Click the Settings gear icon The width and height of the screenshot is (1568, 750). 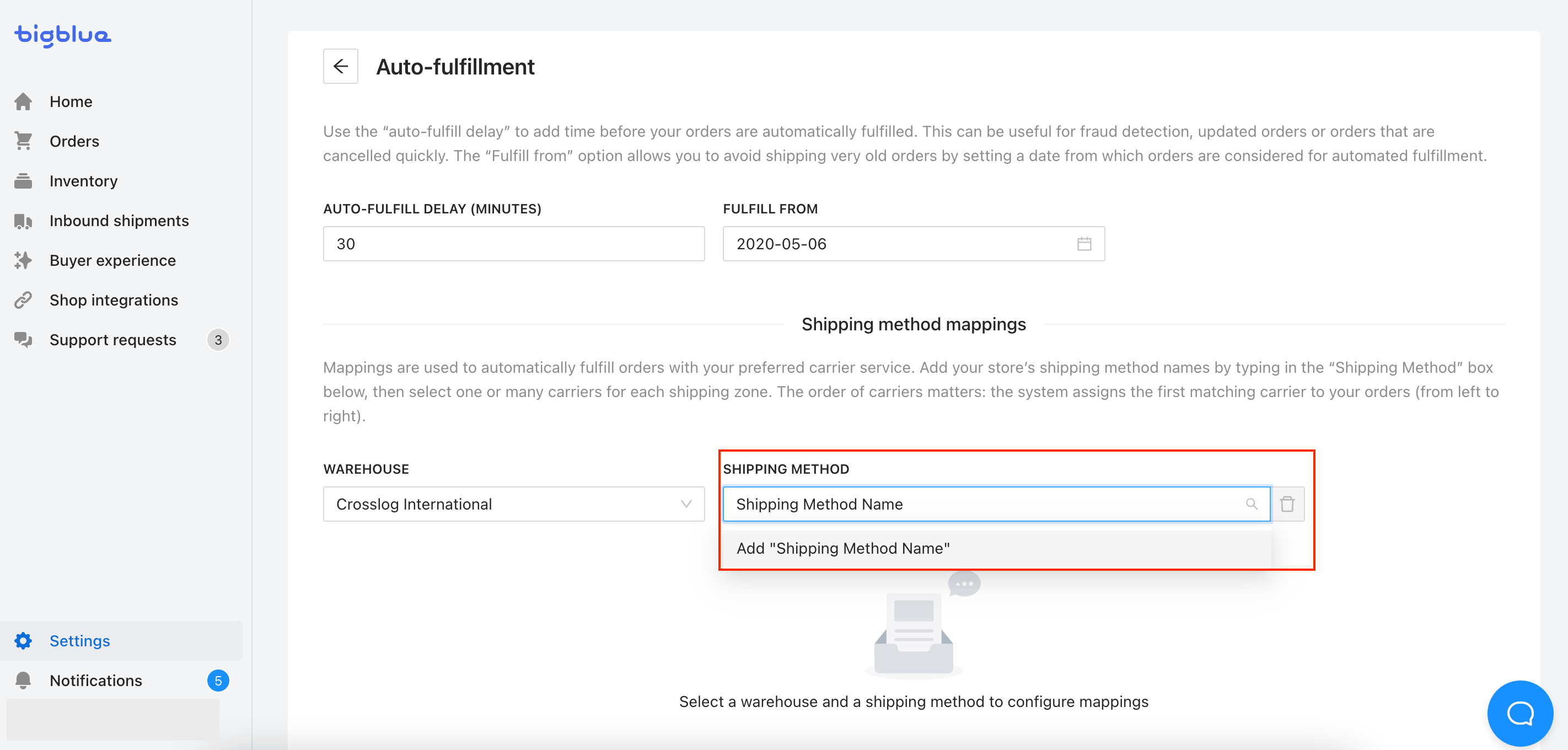click(x=23, y=640)
